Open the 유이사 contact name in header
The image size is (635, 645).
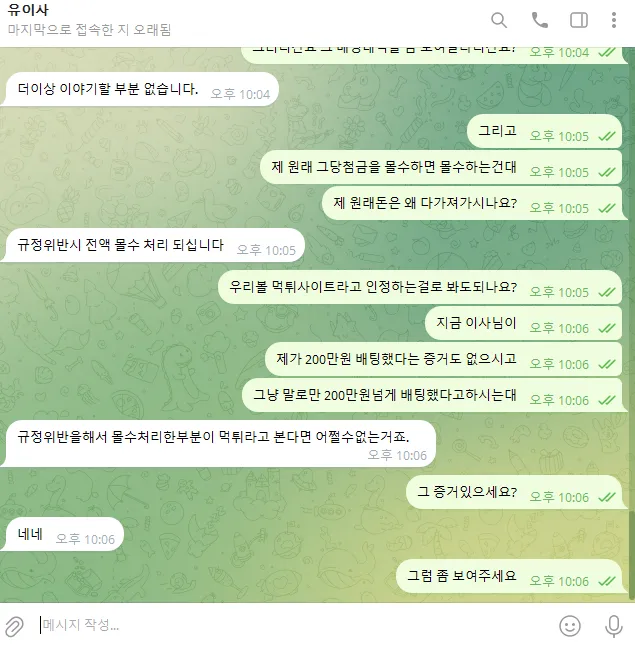coord(28,10)
